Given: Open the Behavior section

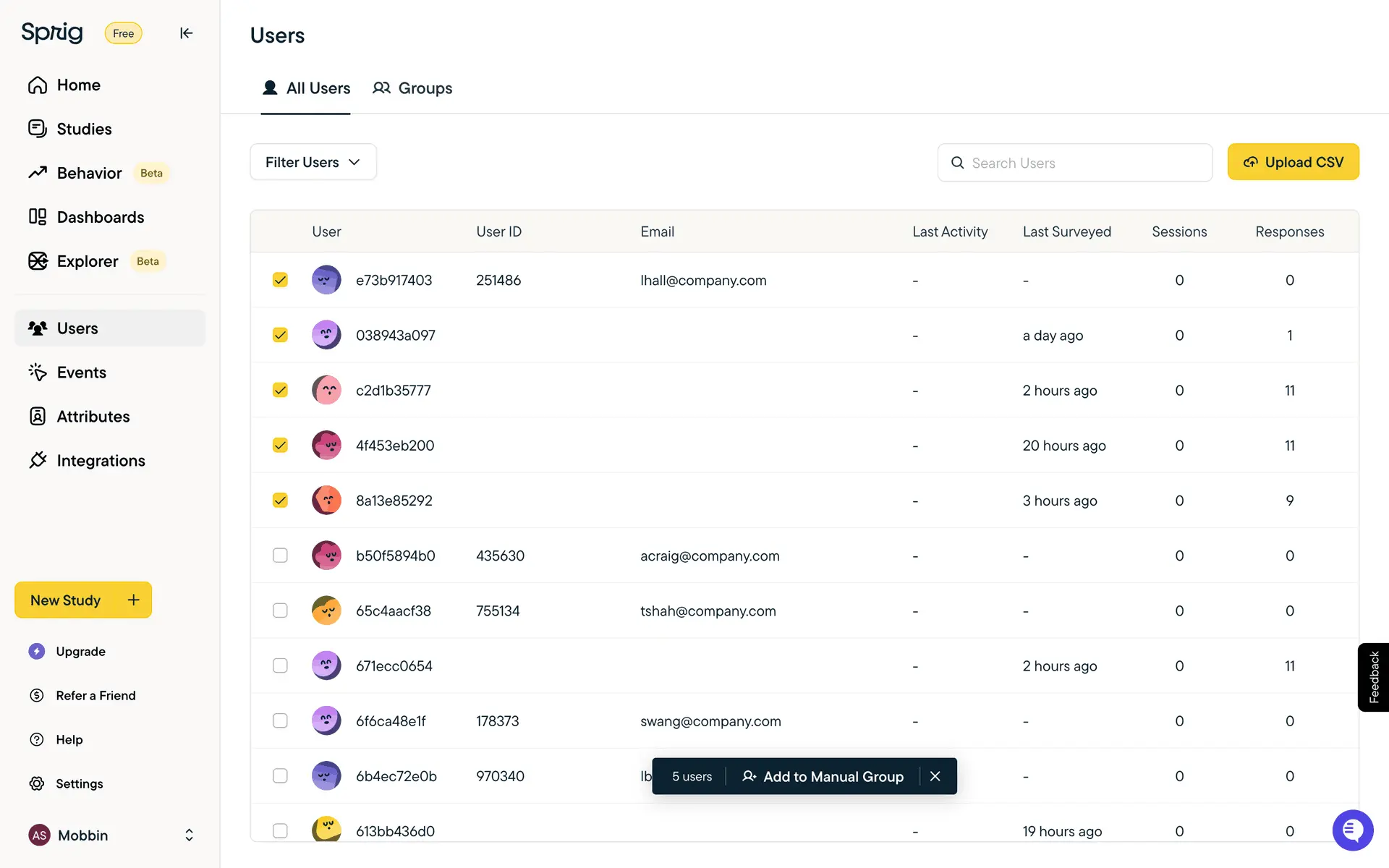Looking at the screenshot, I should pos(89,174).
